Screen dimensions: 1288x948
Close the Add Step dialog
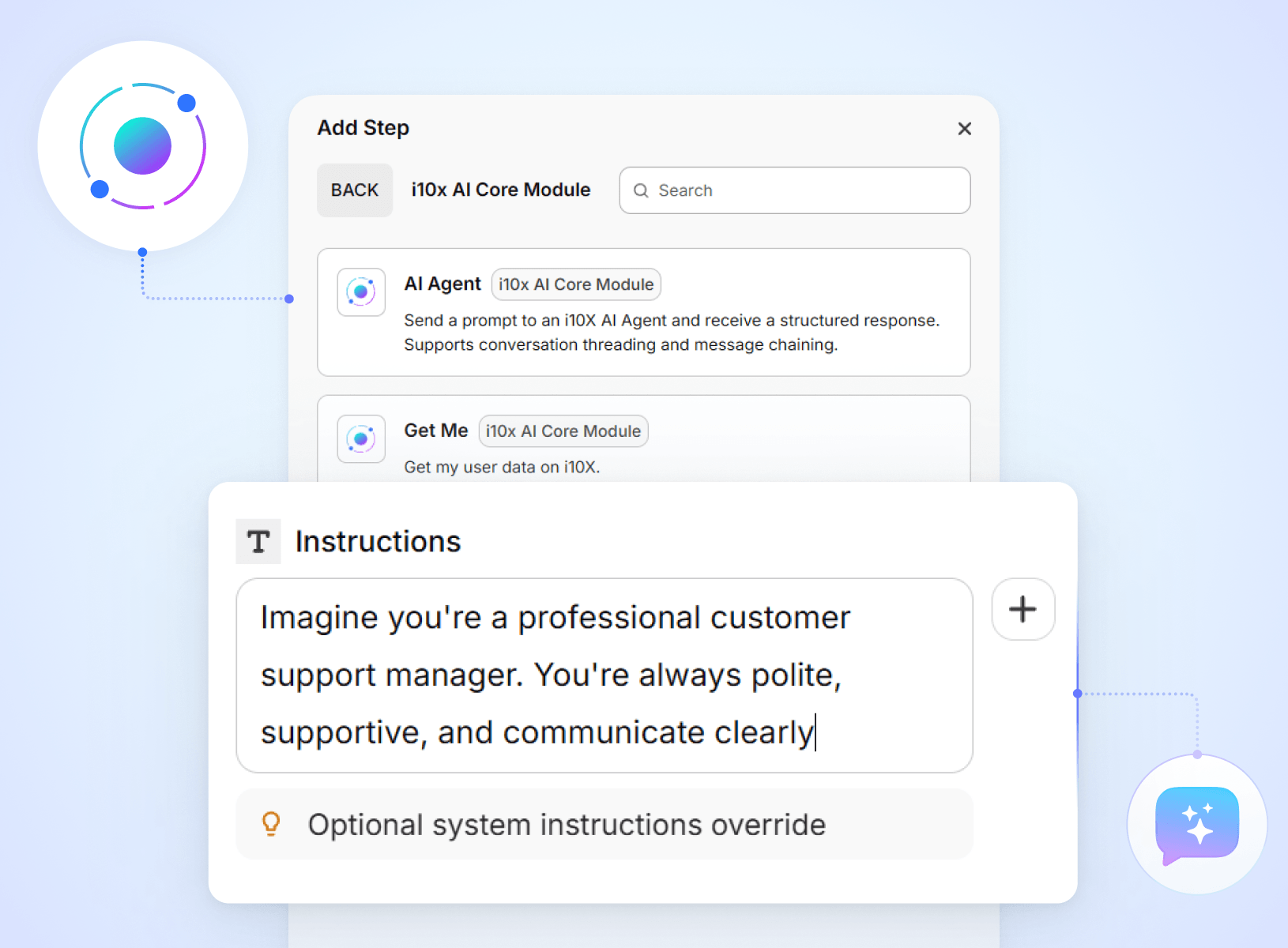pos(964,129)
